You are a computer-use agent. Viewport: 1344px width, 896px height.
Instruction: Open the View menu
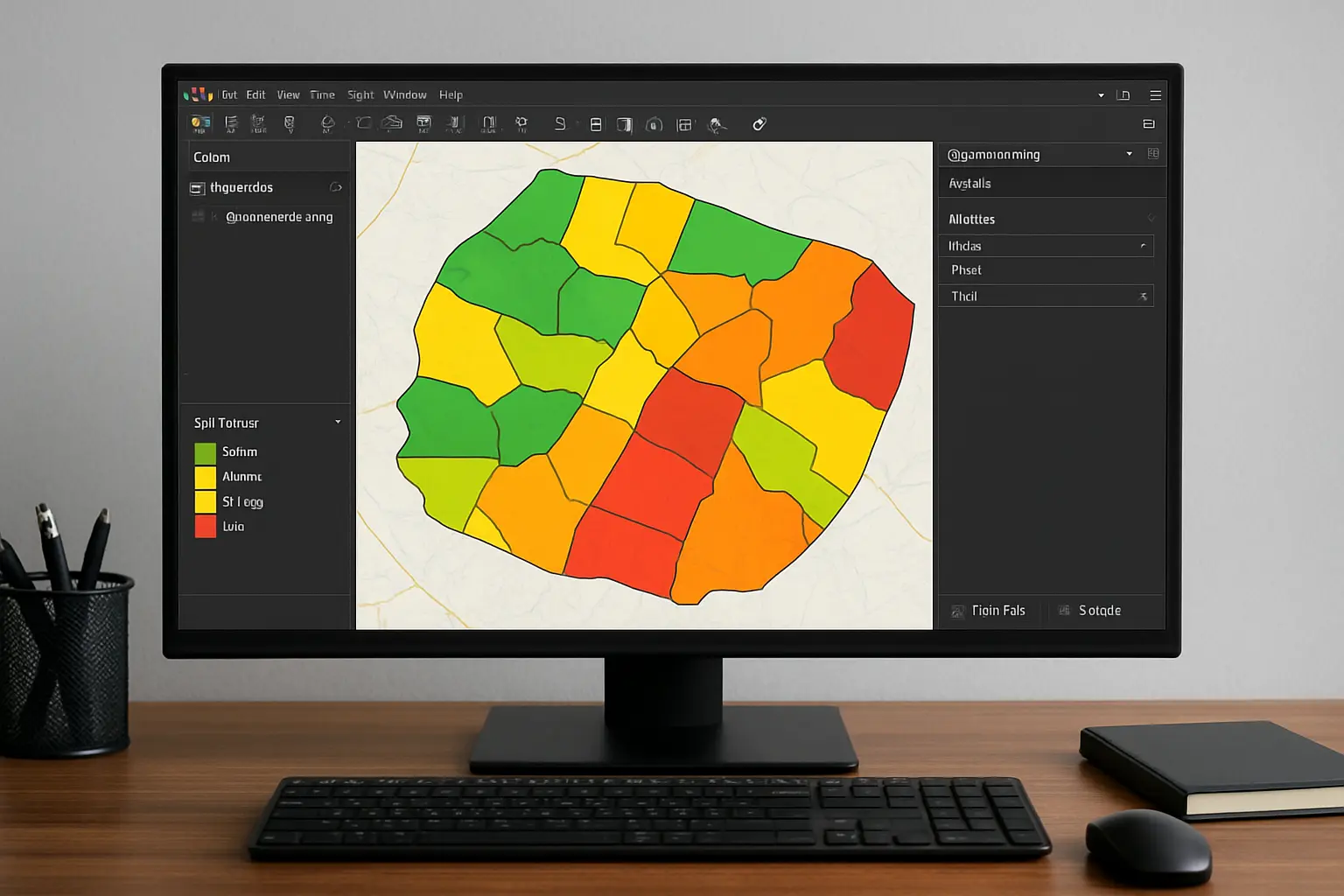[x=289, y=94]
